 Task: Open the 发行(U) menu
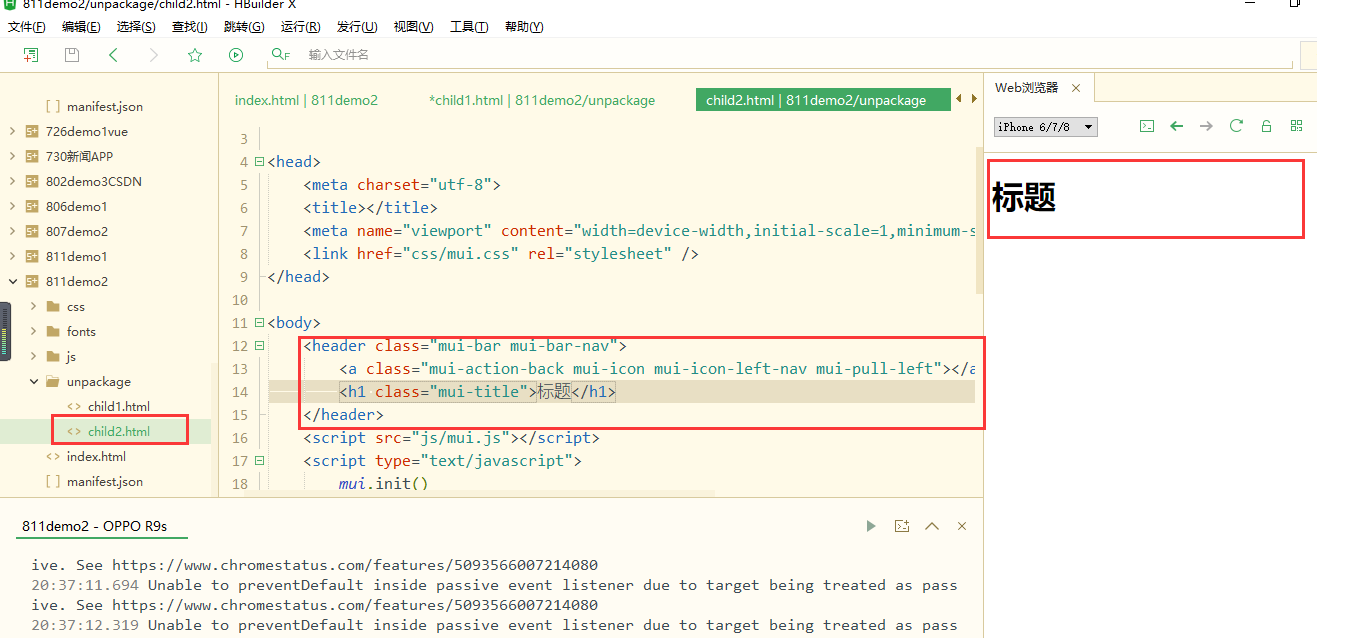tap(357, 27)
